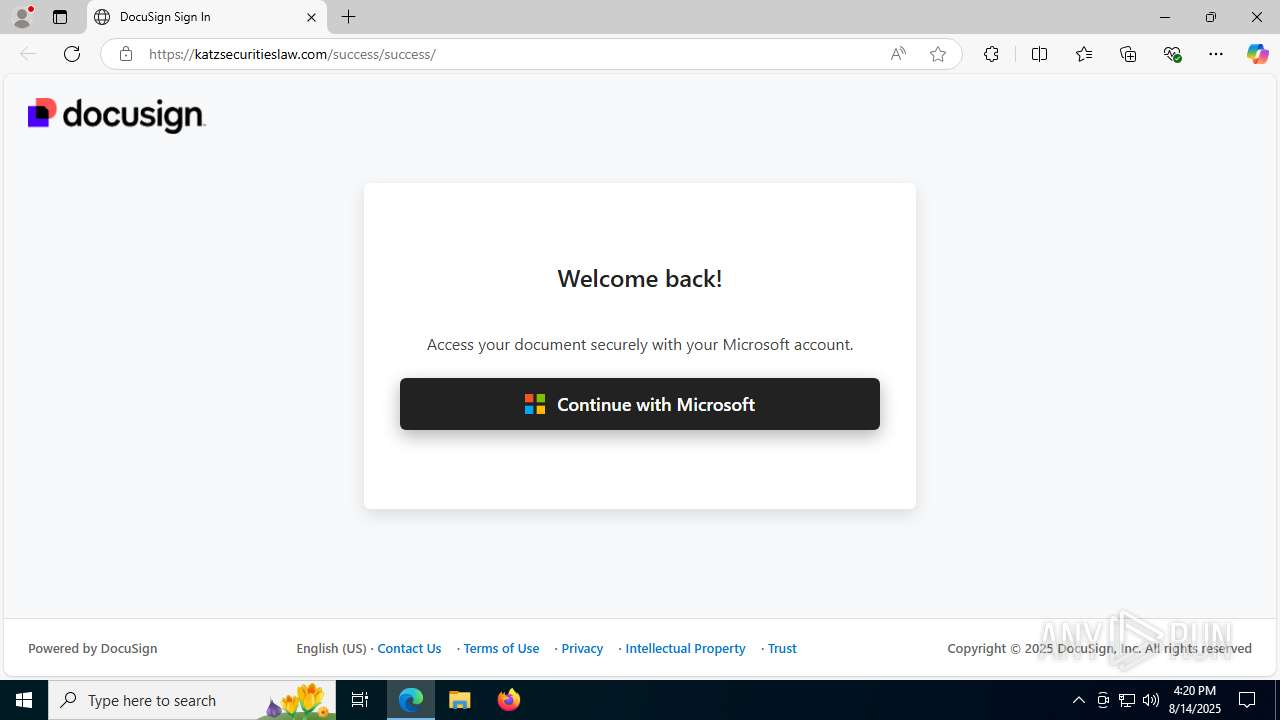Open the volume speaker icon
The image size is (1280, 720).
click(x=1151, y=700)
